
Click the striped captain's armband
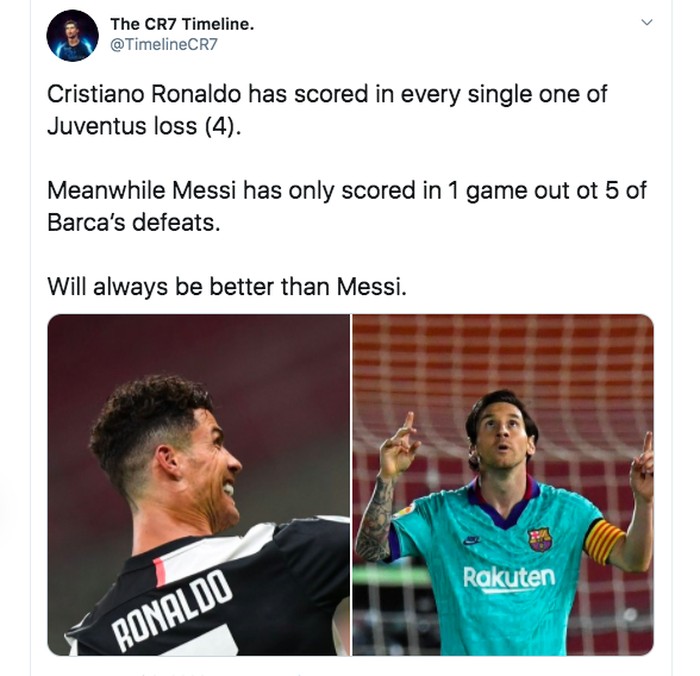click(x=604, y=541)
